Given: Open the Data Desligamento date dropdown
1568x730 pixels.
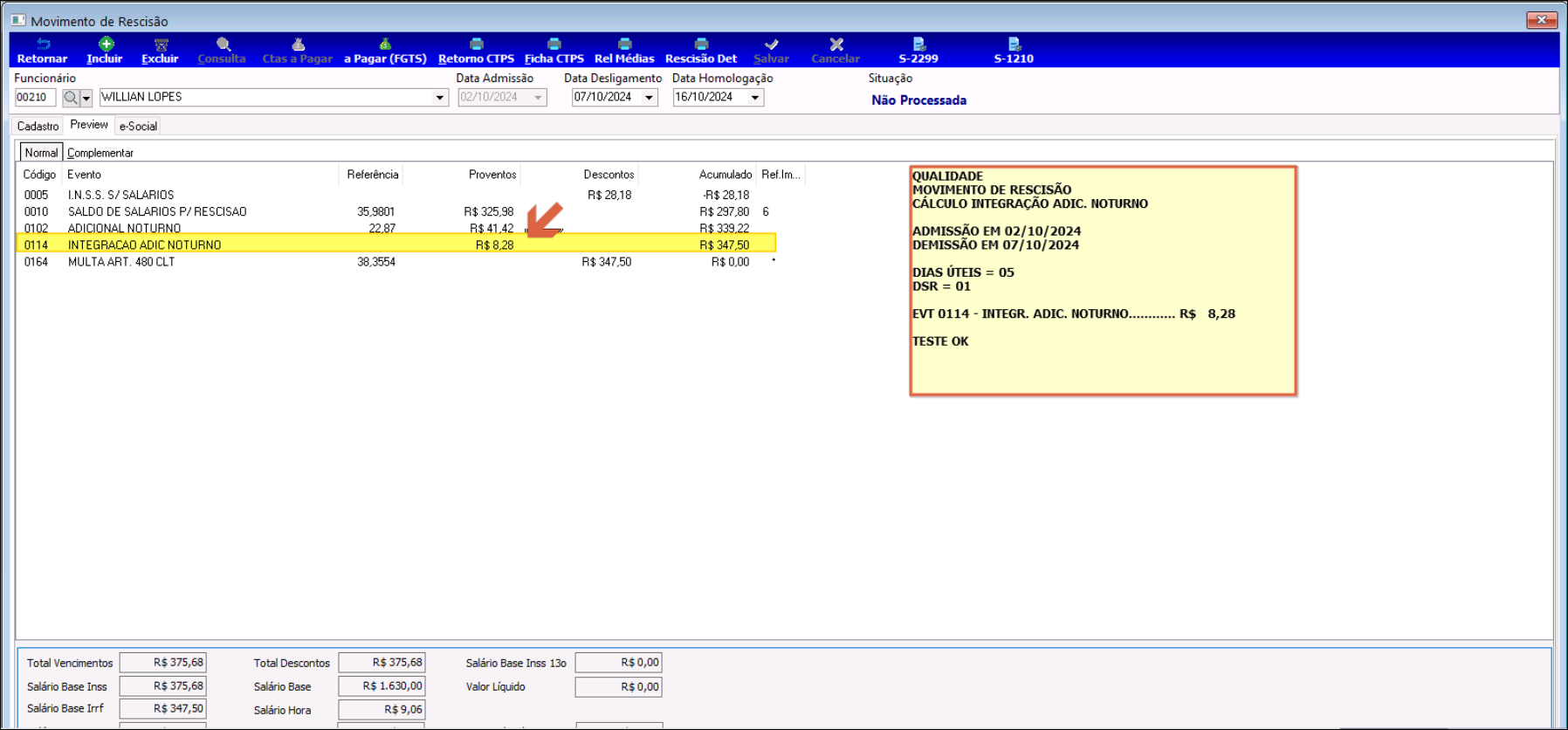Looking at the screenshot, I should [x=650, y=98].
